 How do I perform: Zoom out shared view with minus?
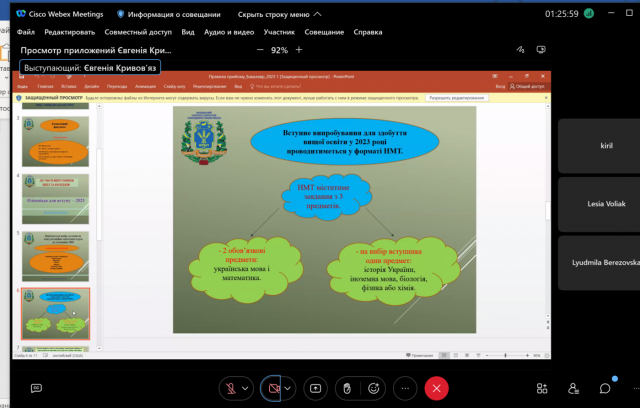pos(260,50)
